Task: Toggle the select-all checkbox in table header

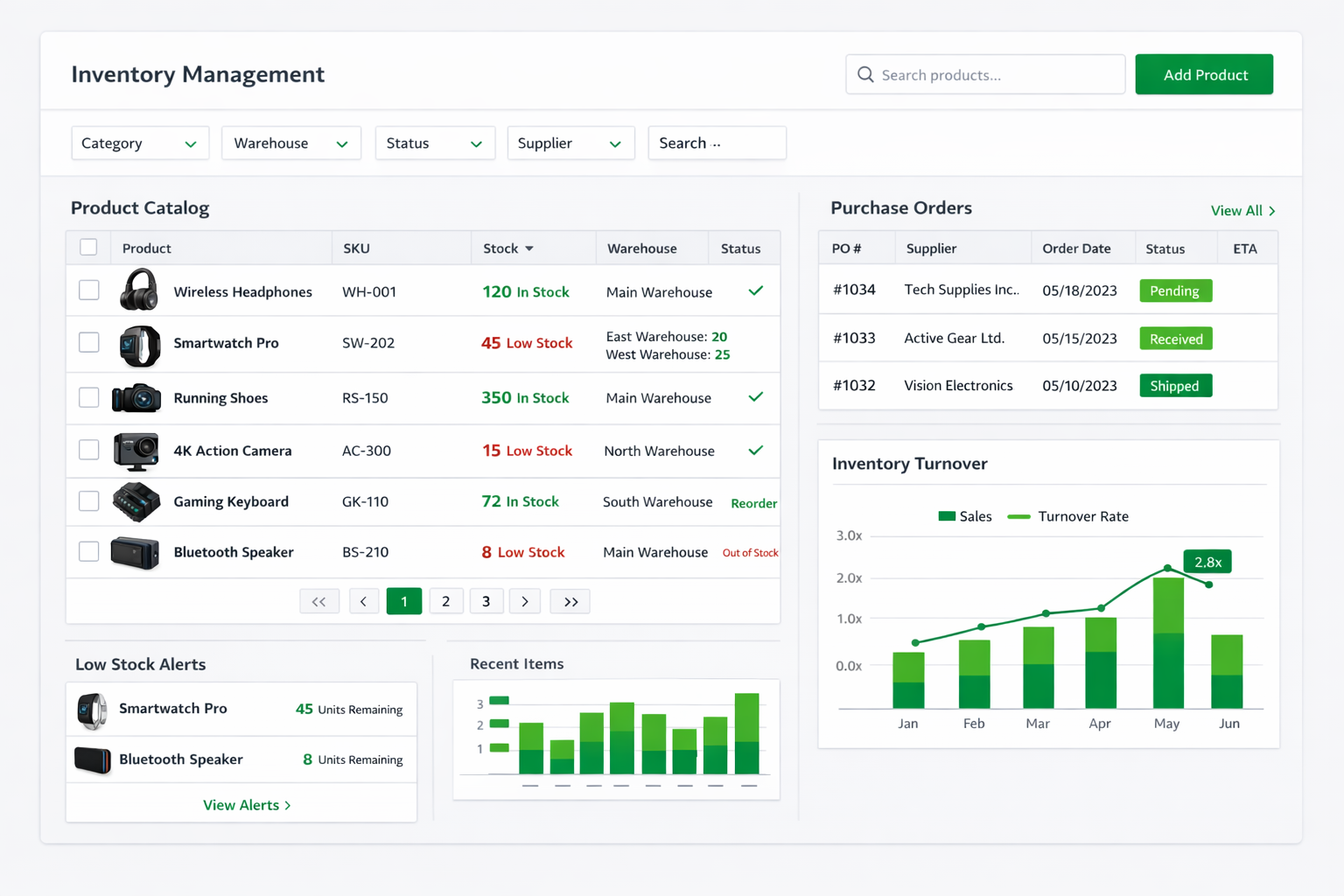Action: [88, 248]
